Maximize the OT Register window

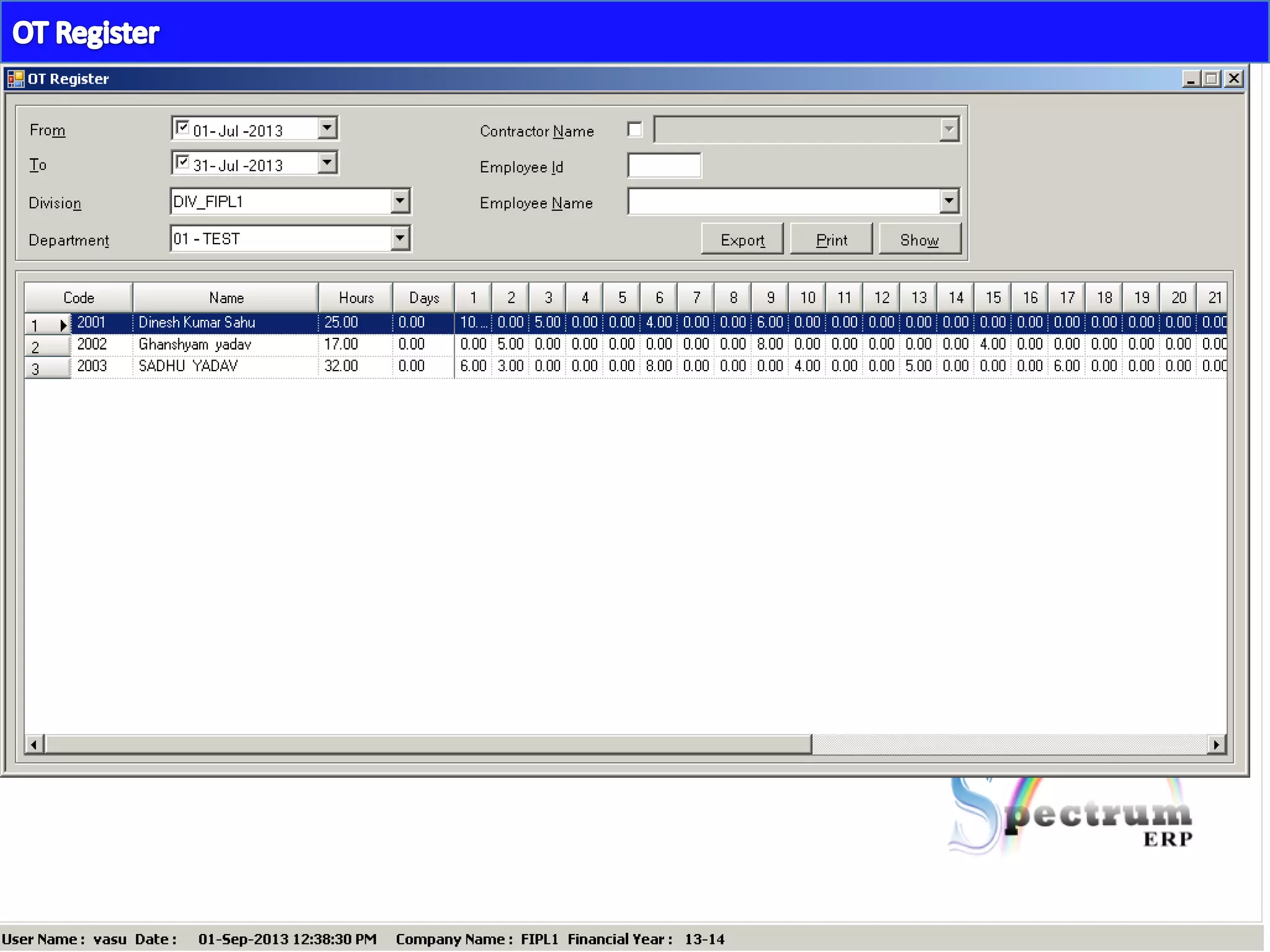pyautogui.click(x=1212, y=79)
